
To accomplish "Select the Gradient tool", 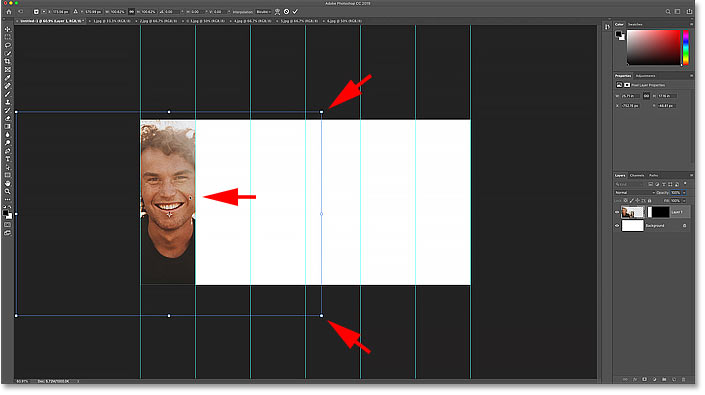I will click(8, 126).
